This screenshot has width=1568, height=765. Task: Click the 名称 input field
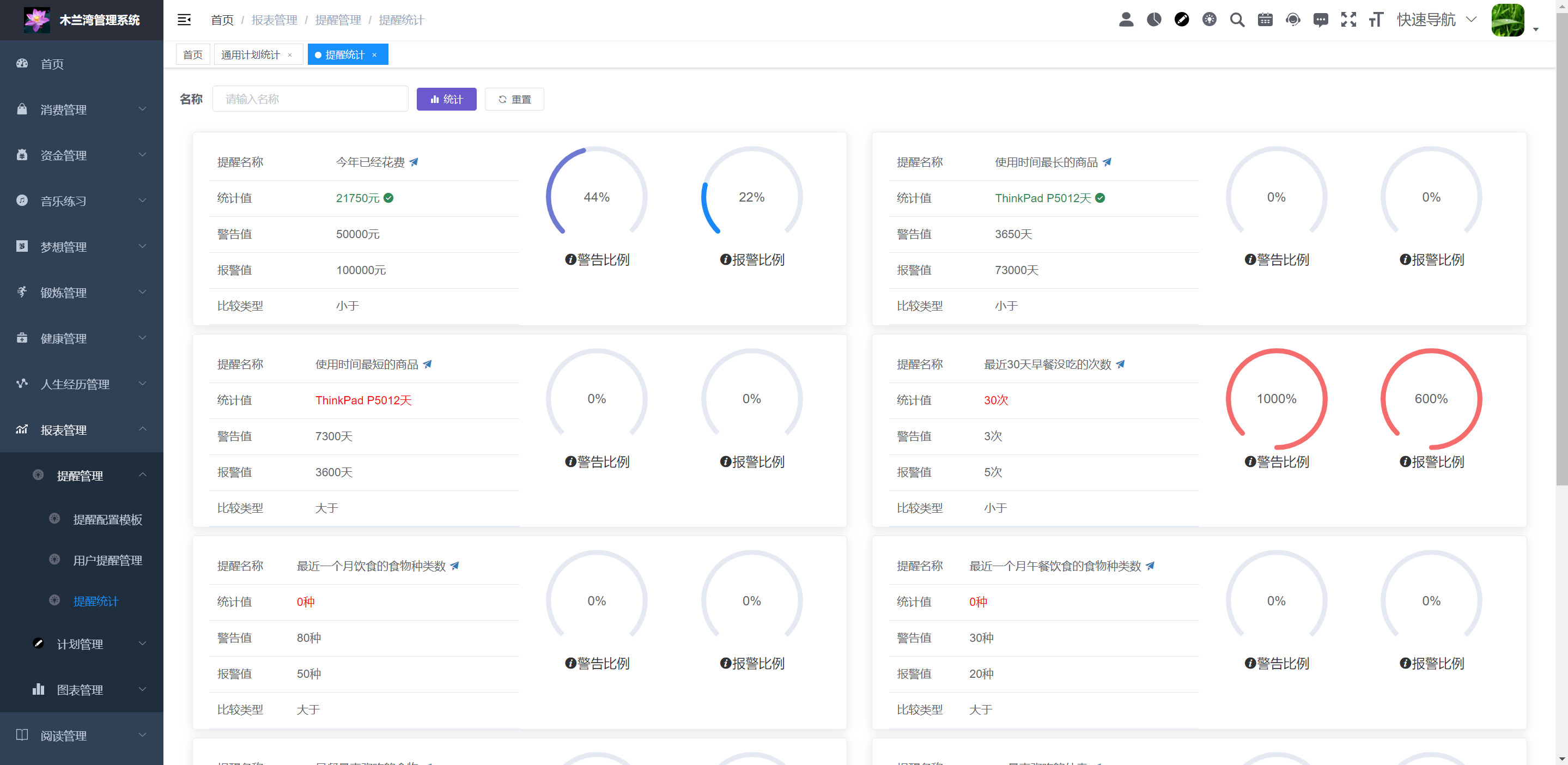click(x=310, y=99)
